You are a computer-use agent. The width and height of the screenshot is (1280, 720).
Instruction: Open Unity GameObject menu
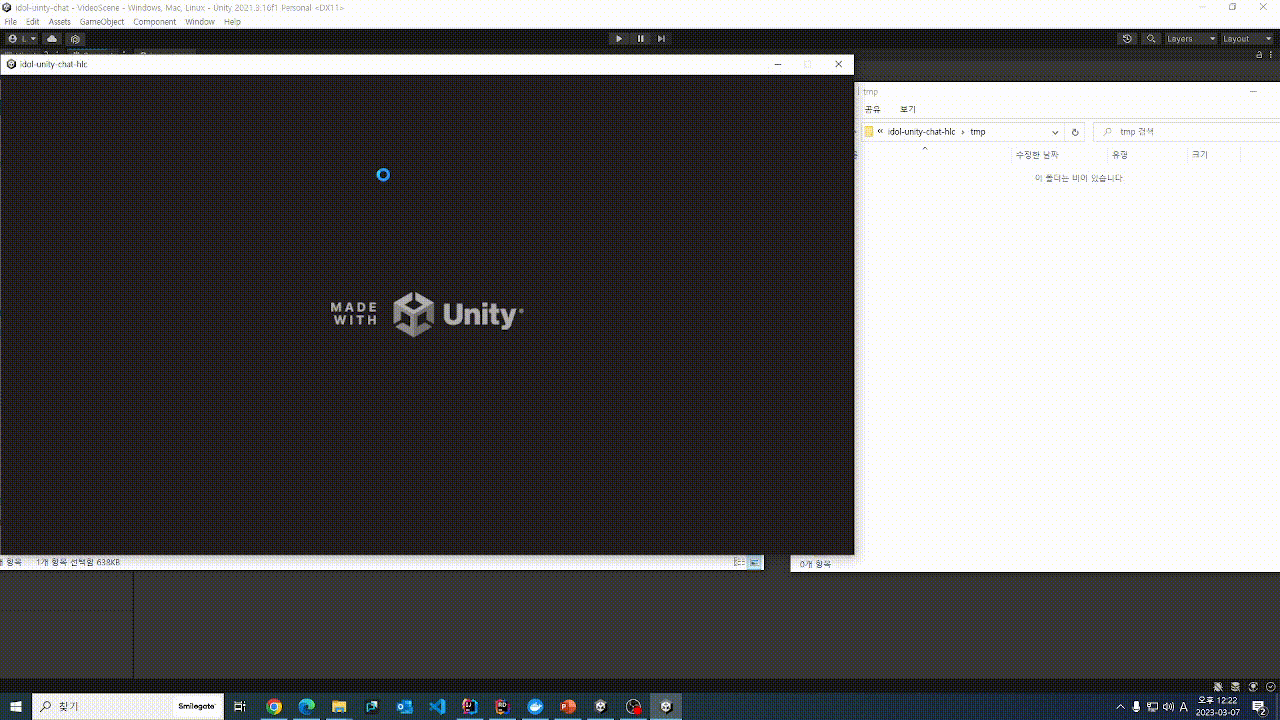coord(101,22)
